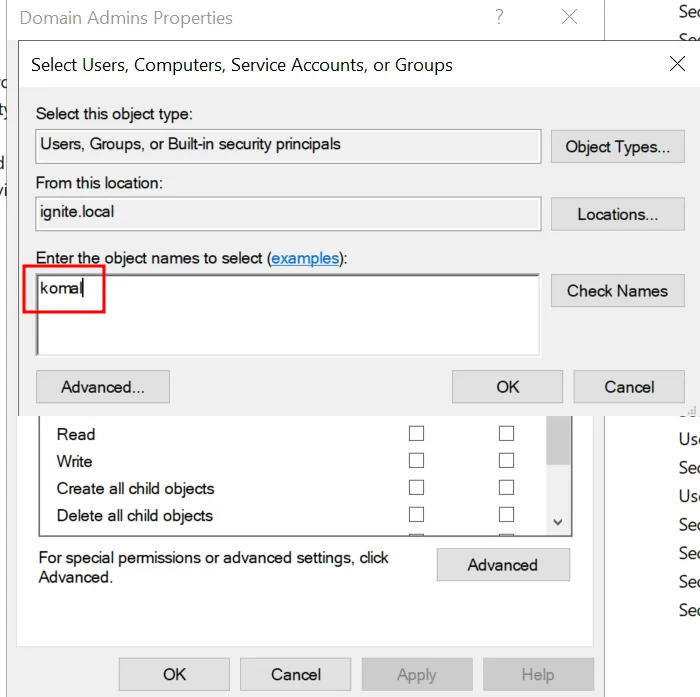This screenshot has height=697, width=700.
Task: Click the permissions list scrollbar thumb
Action: tap(558, 442)
